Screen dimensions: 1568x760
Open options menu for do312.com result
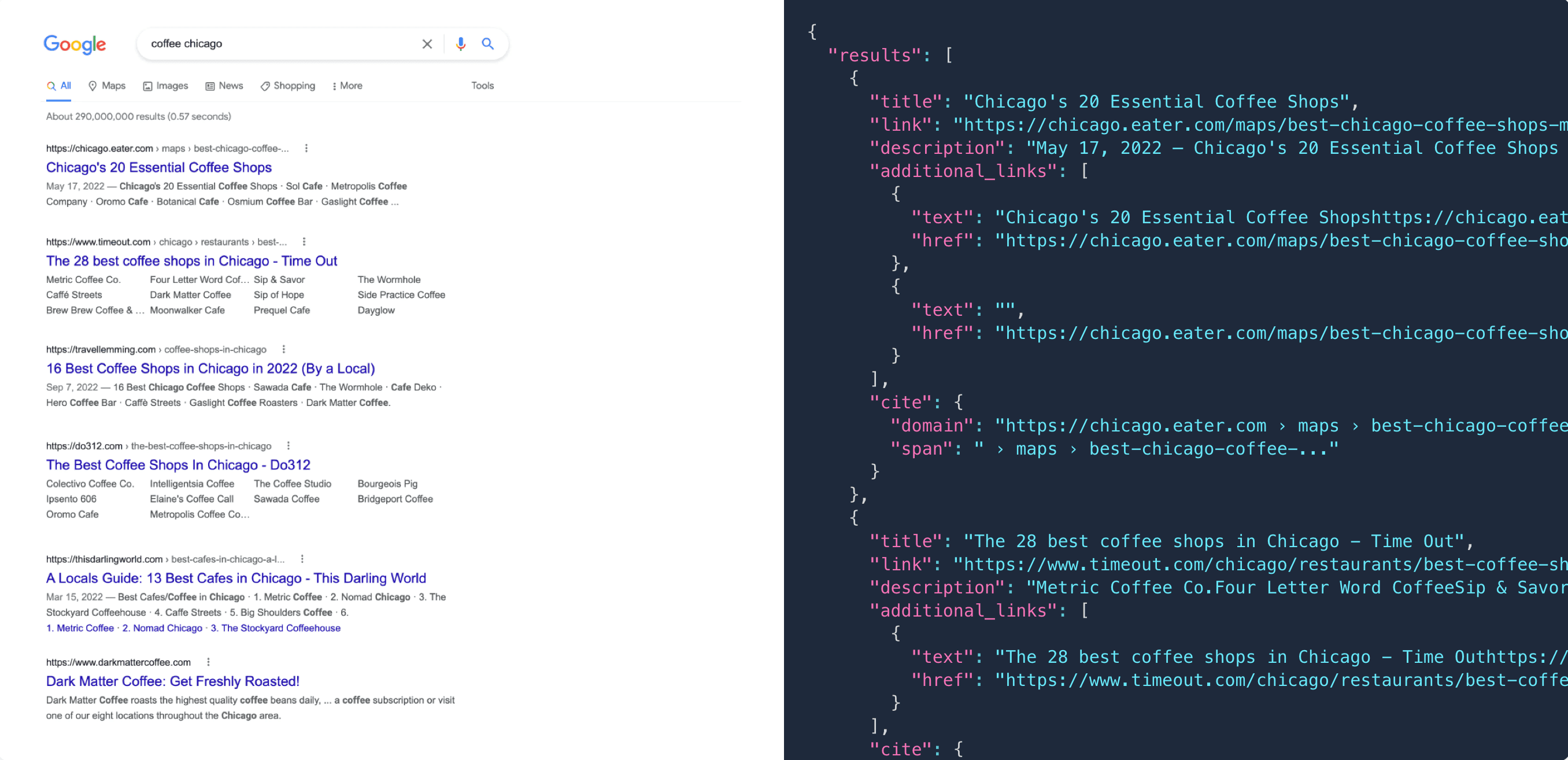click(x=289, y=446)
